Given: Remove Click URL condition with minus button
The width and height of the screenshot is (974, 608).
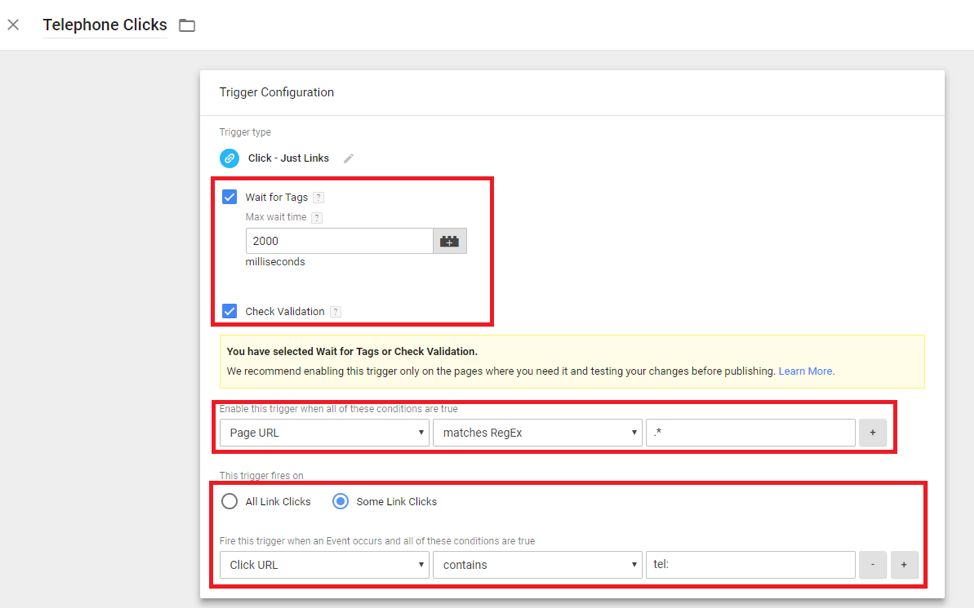Looking at the screenshot, I should tap(872, 565).
